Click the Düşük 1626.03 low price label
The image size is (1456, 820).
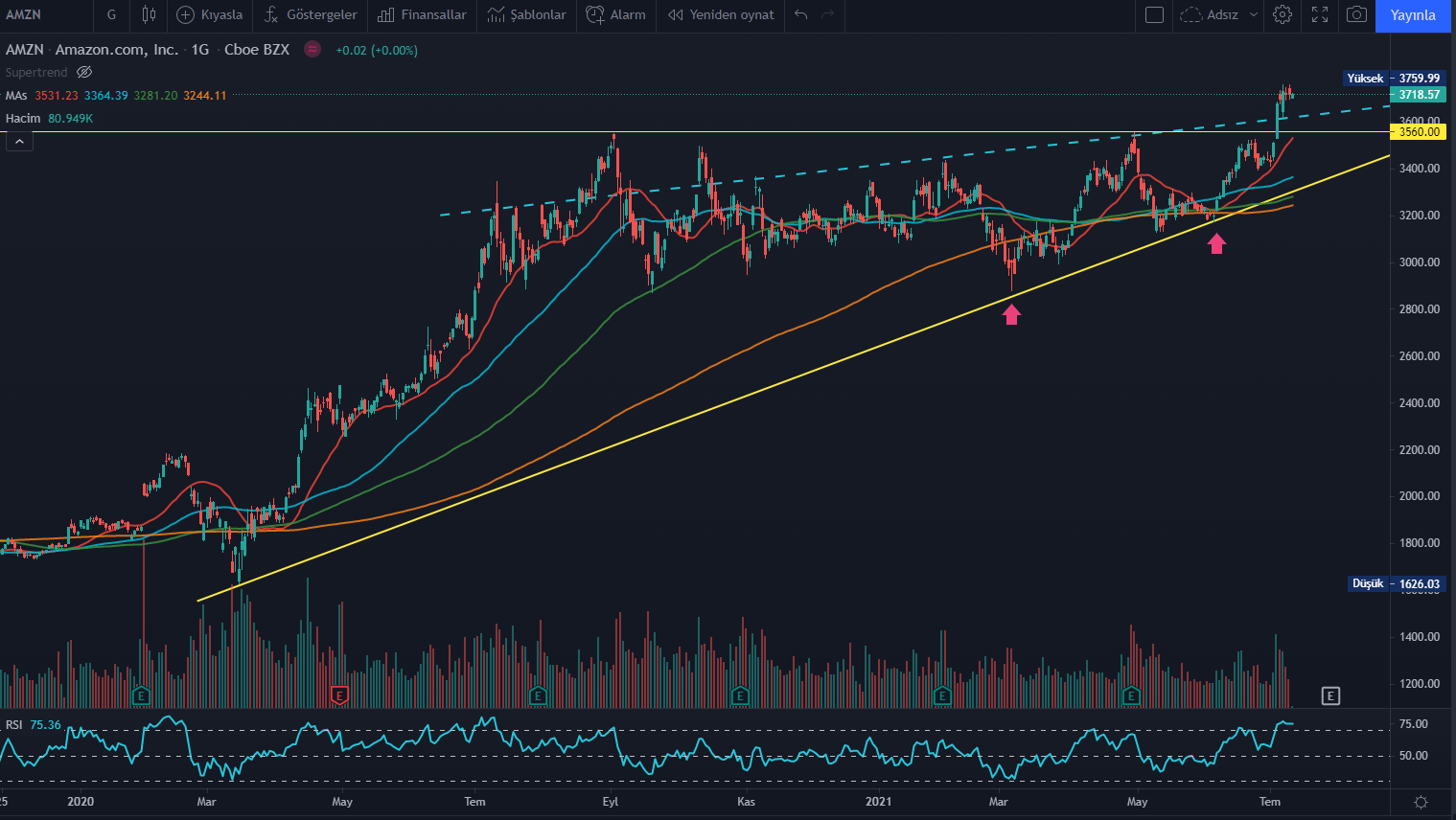point(1396,583)
